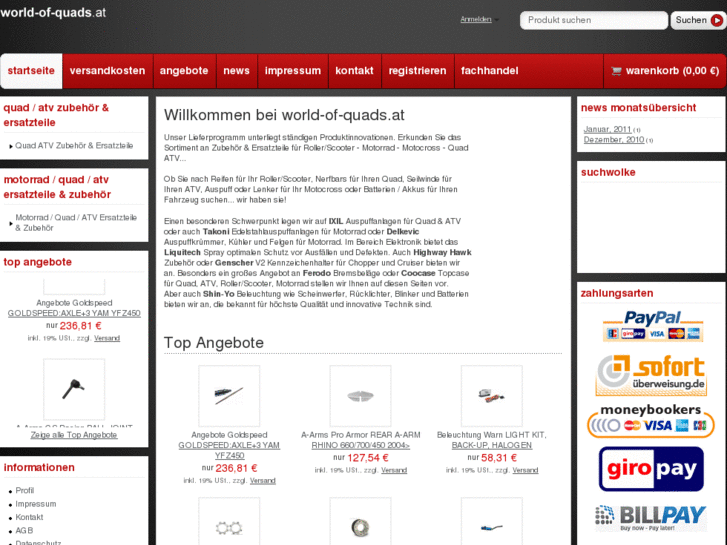727x545 pixels.
Task: Open the moneybookers payment logo
Action: click(x=650, y=421)
